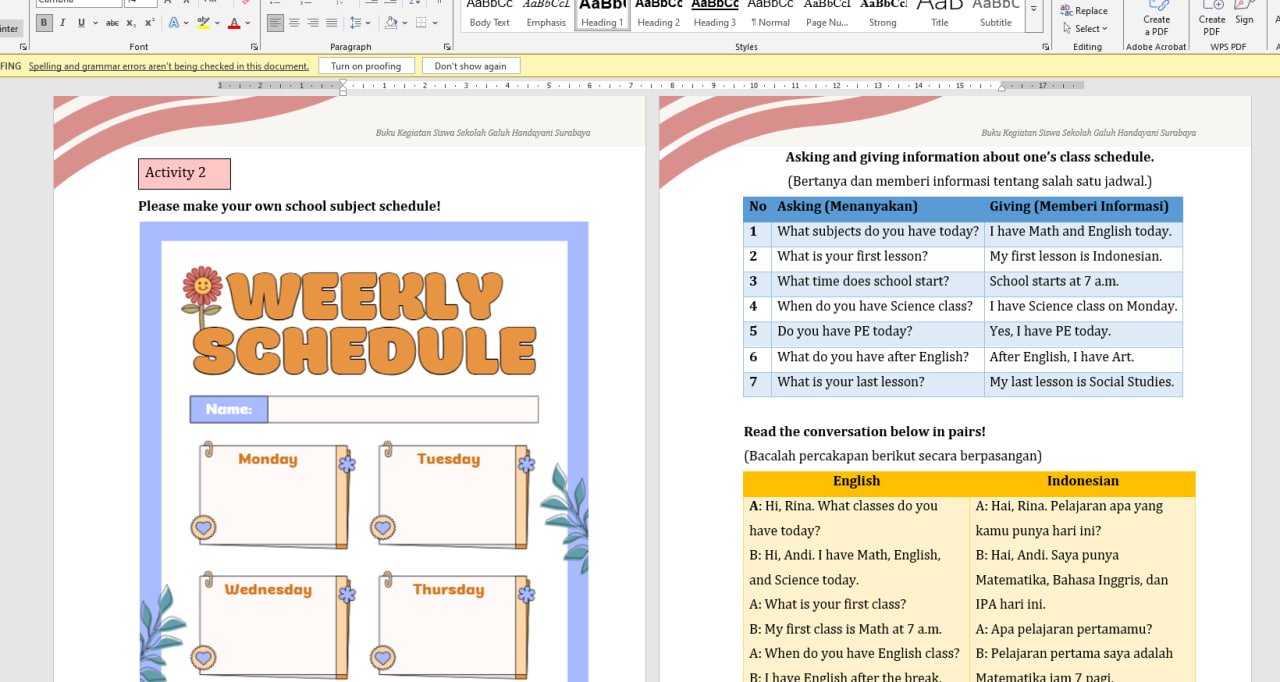Toggle Italic formatting
Screen dimensions: 1280x682
62,22
